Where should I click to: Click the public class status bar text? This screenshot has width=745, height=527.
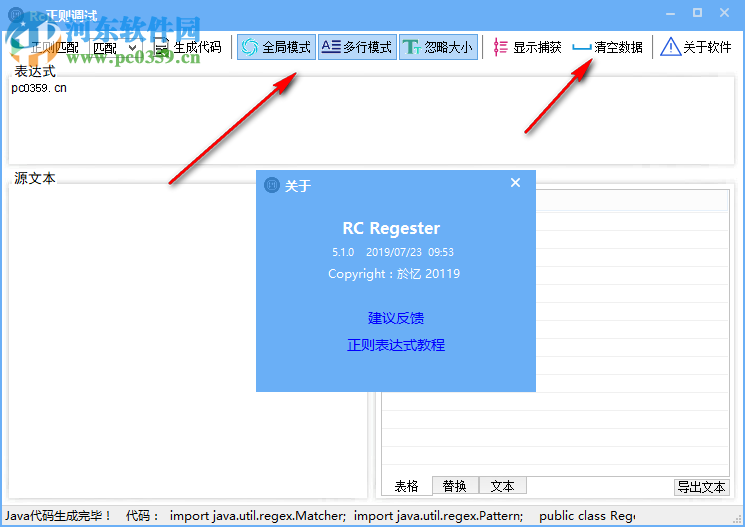point(587,516)
